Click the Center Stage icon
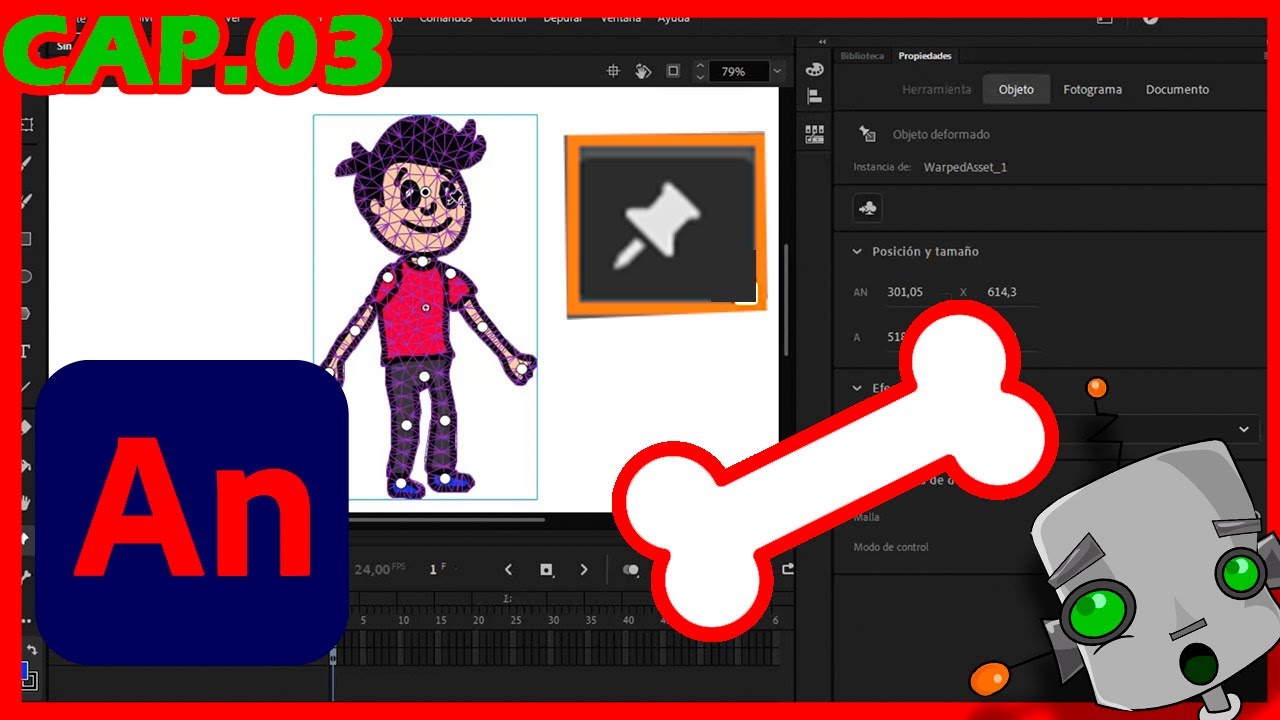 pos(613,71)
